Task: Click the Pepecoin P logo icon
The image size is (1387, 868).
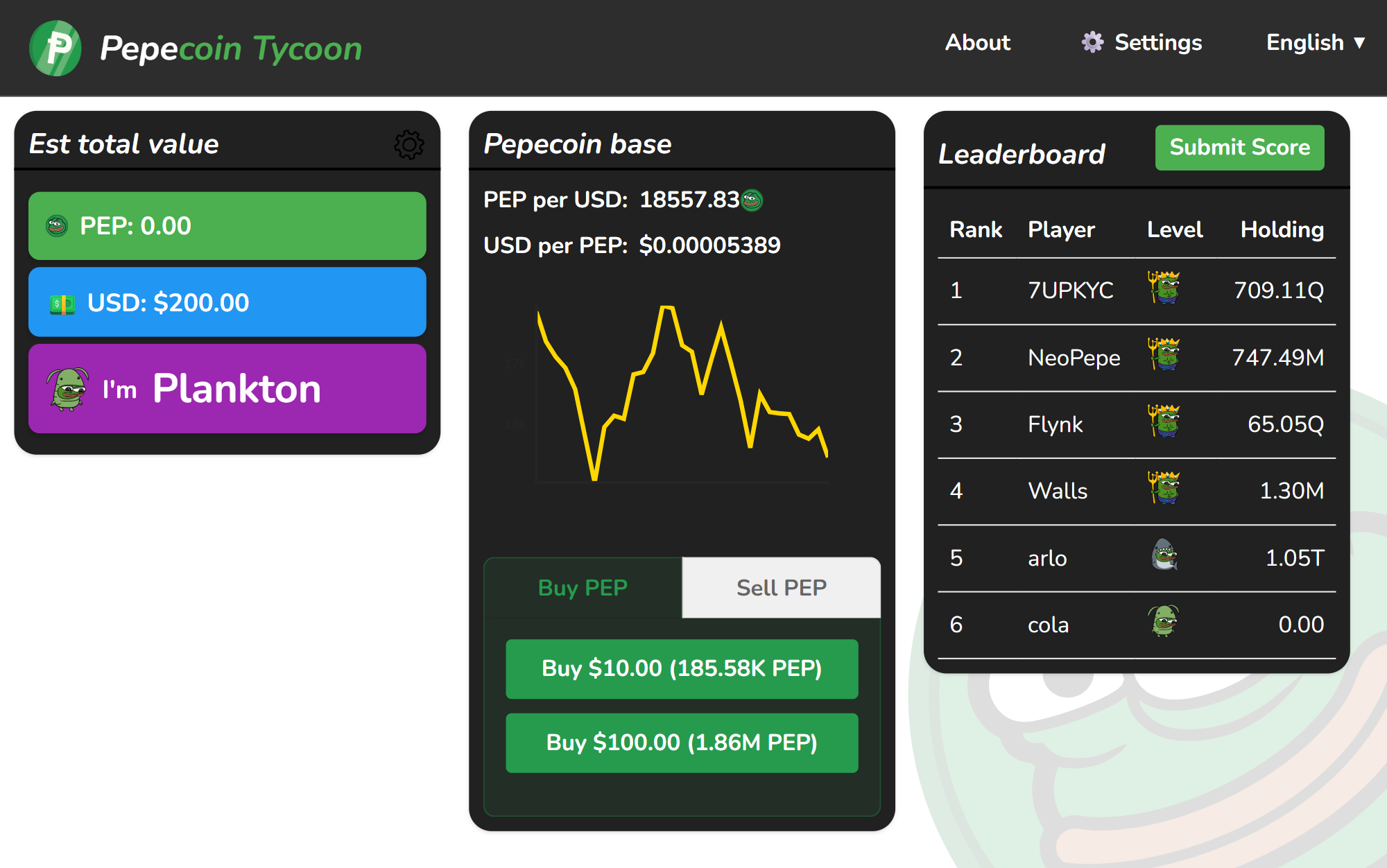Action: [55, 48]
